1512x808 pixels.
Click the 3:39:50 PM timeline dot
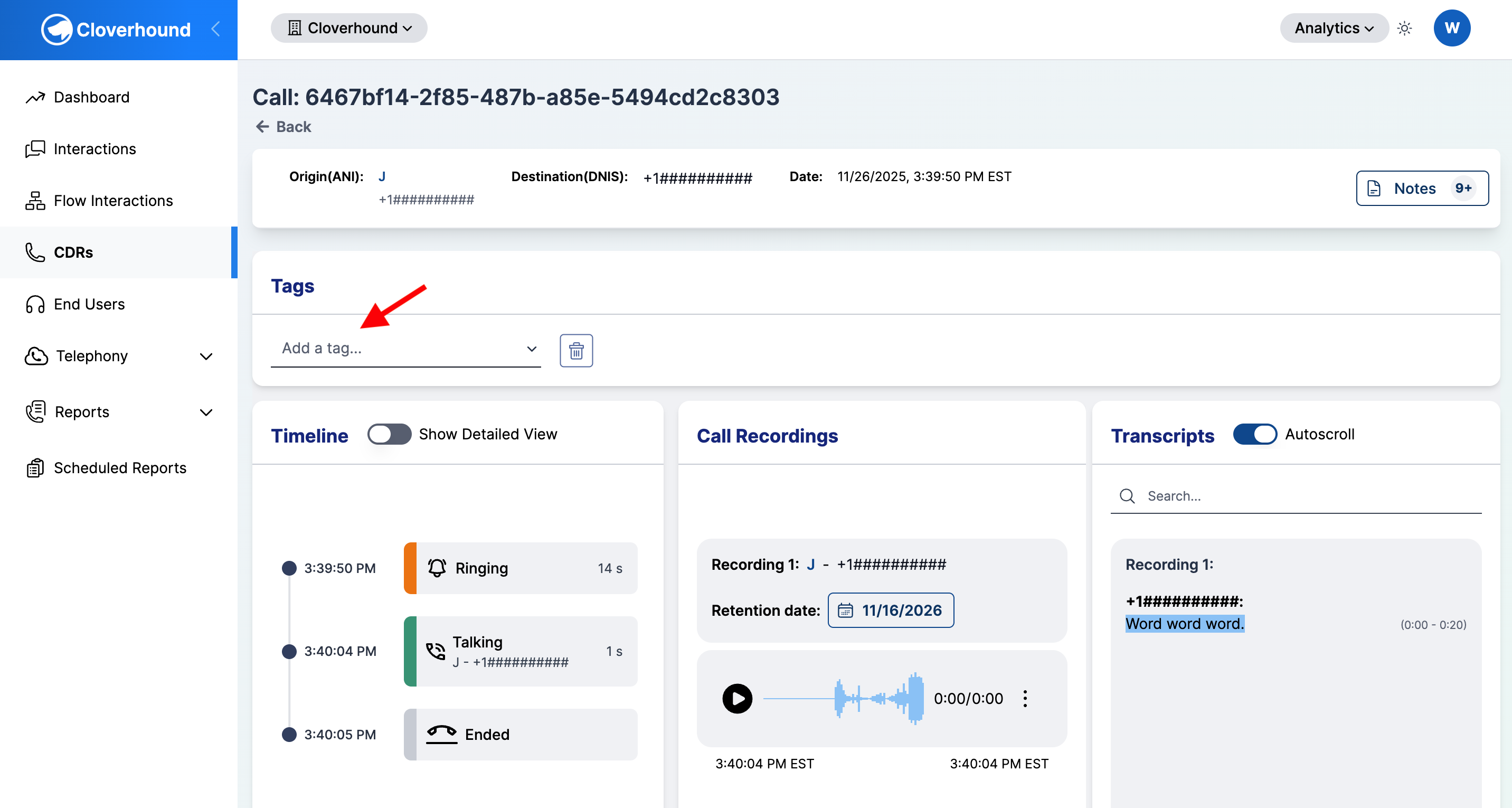pos(289,568)
